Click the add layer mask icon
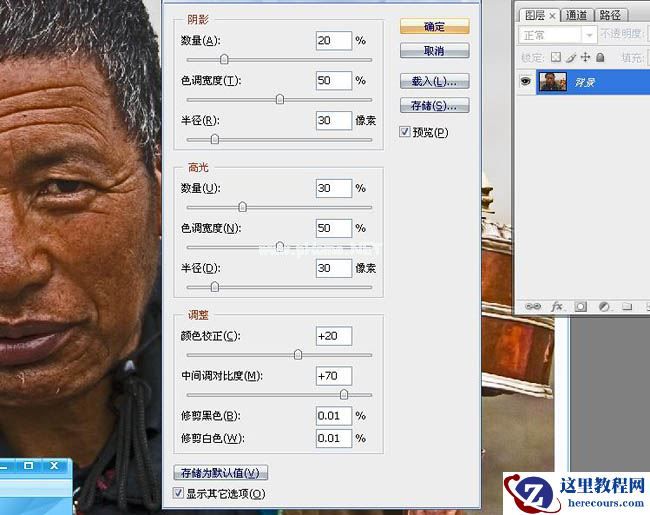 tap(580, 306)
